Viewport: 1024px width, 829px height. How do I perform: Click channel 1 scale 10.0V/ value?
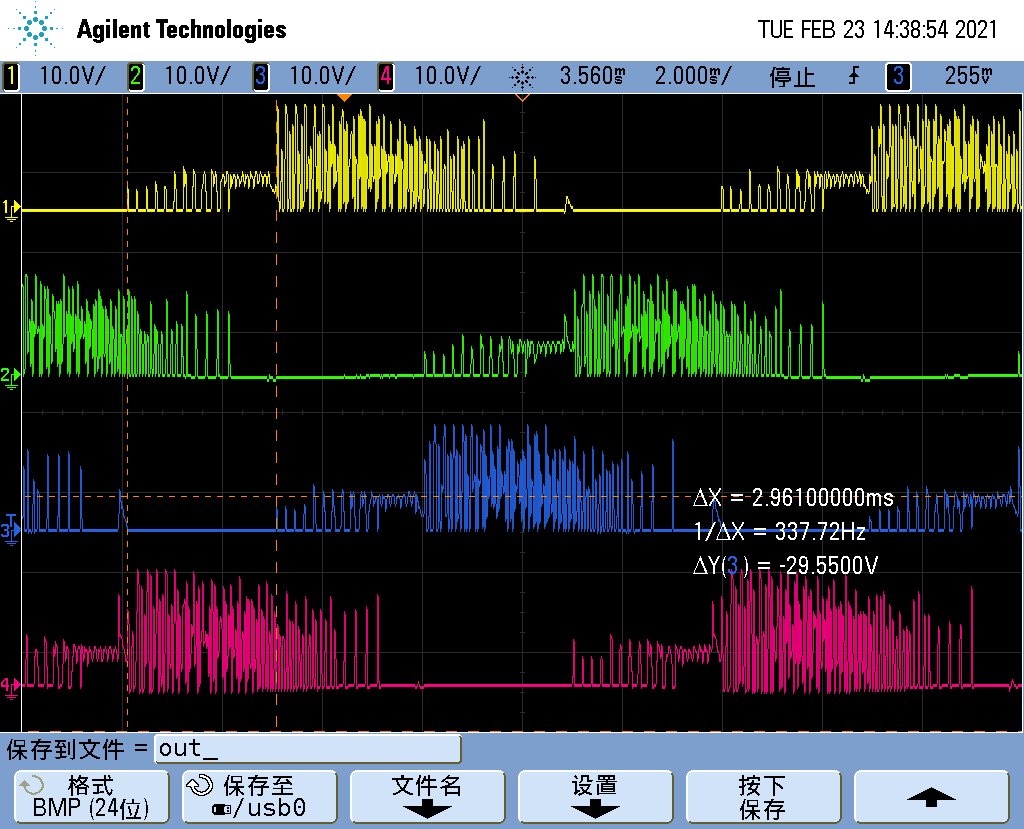point(72,76)
